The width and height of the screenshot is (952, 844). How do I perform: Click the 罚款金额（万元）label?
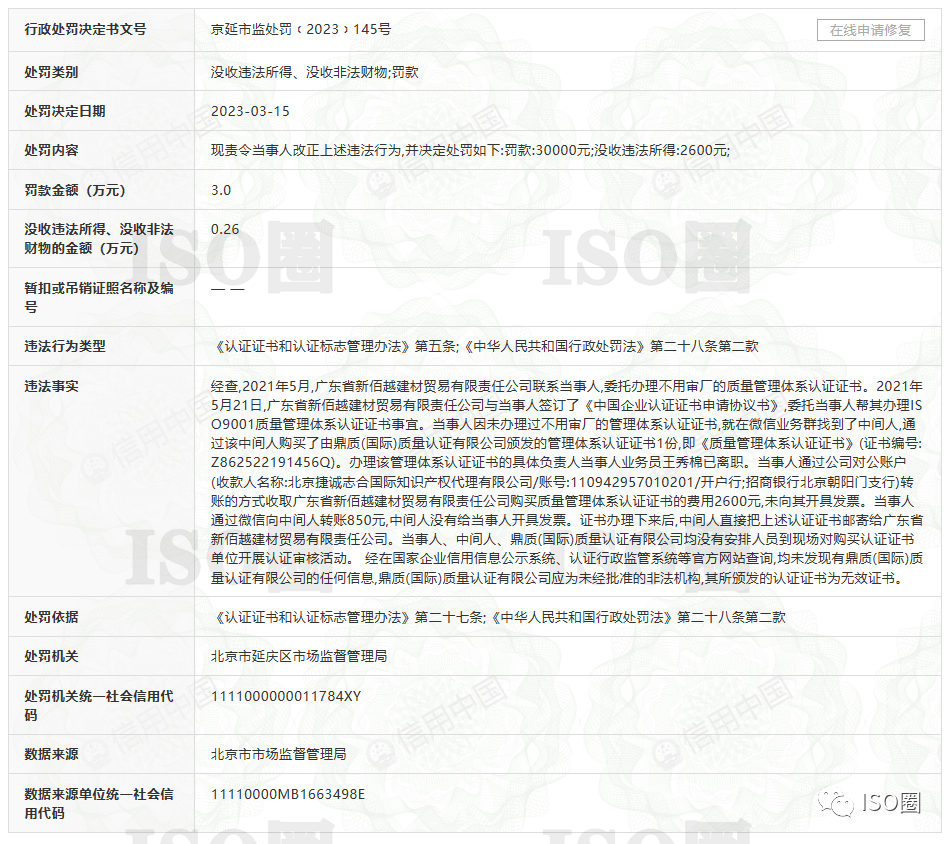(75, 190)
